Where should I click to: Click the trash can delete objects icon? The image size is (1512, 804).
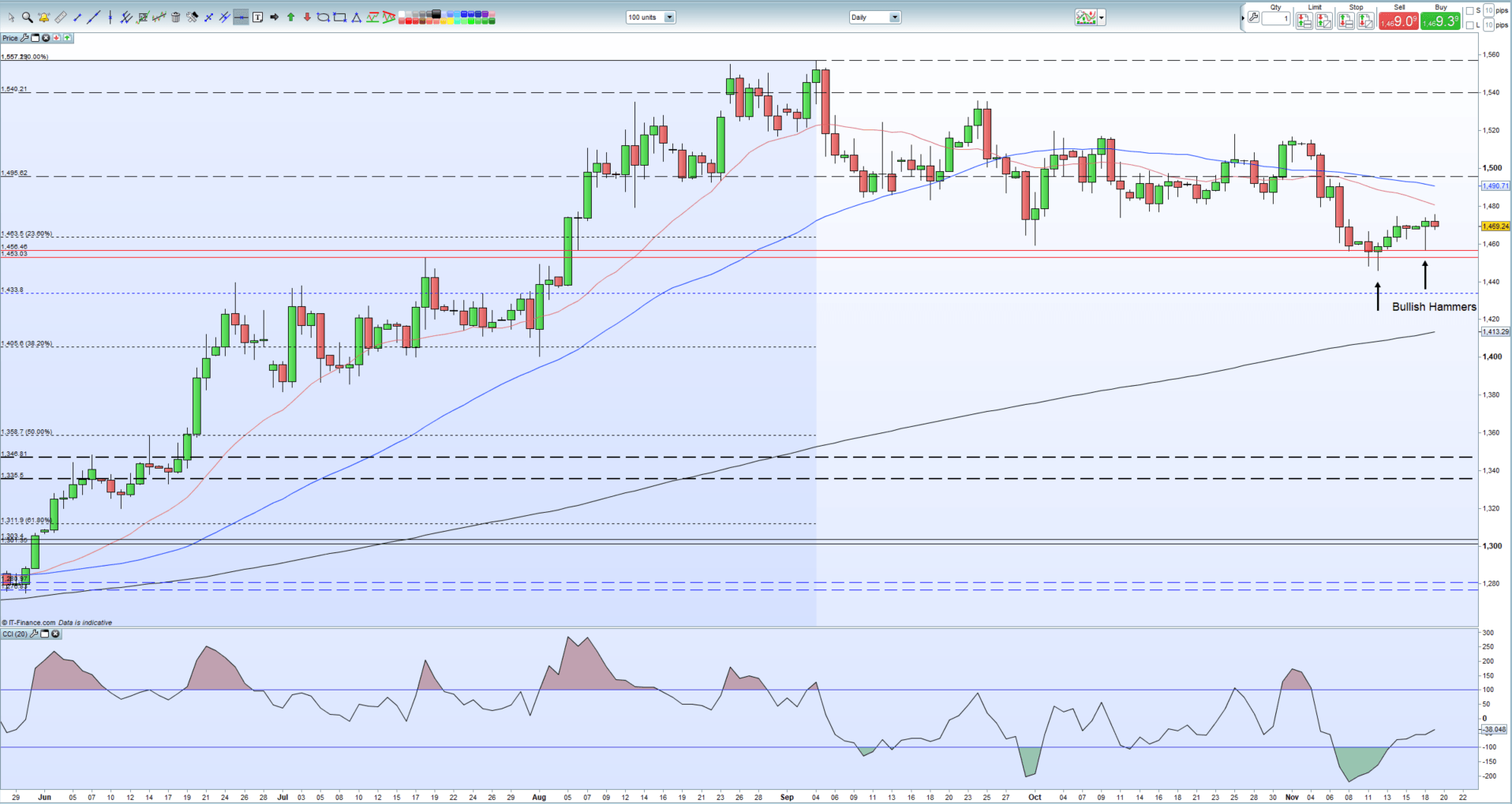175,17
